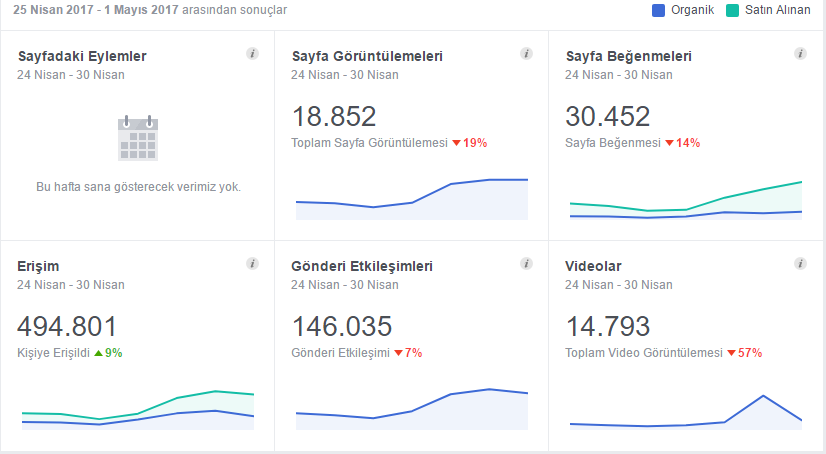Screen dimensions: 826x454
Task: Click the Sayfa Beğenmeleri likes chart
Action: click(x=686, y=200)
